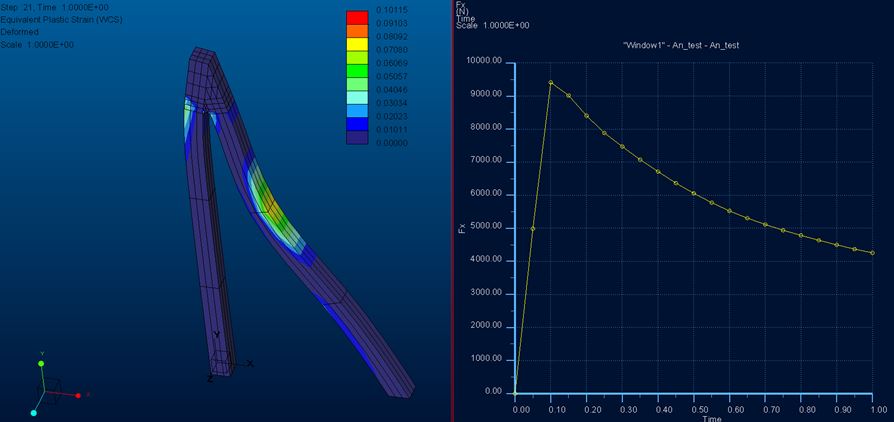Select legend value 0.08092
894x422 pixels.
(x=392, y=36)
